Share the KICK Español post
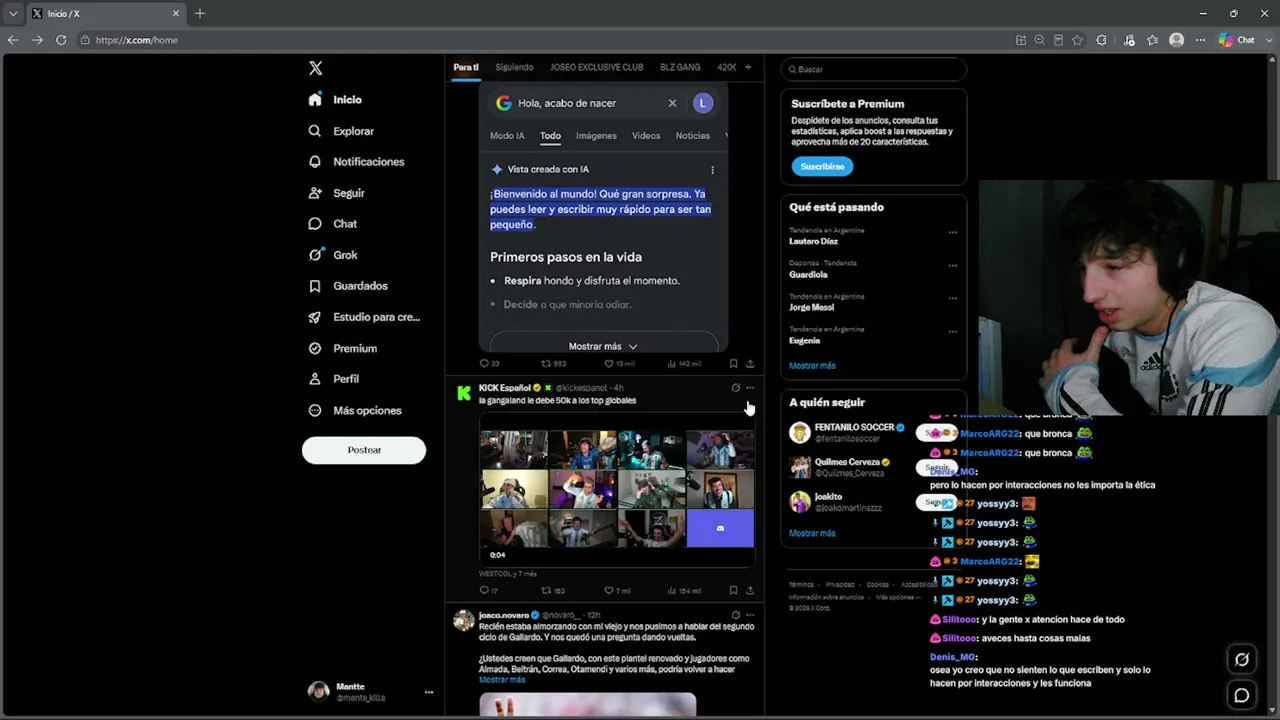The width and height of the screenshot is (1280, 720). click(750, 591)
